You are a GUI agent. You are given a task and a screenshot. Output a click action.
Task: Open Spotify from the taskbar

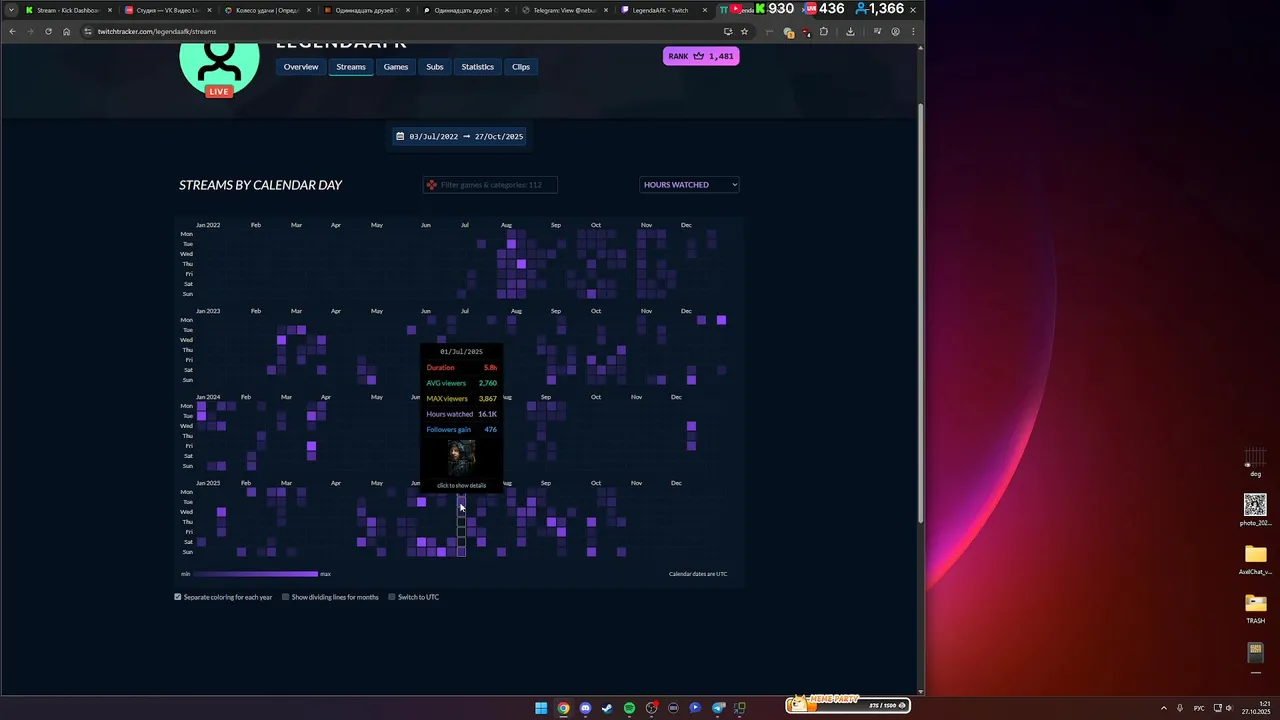tap(629, 708)
